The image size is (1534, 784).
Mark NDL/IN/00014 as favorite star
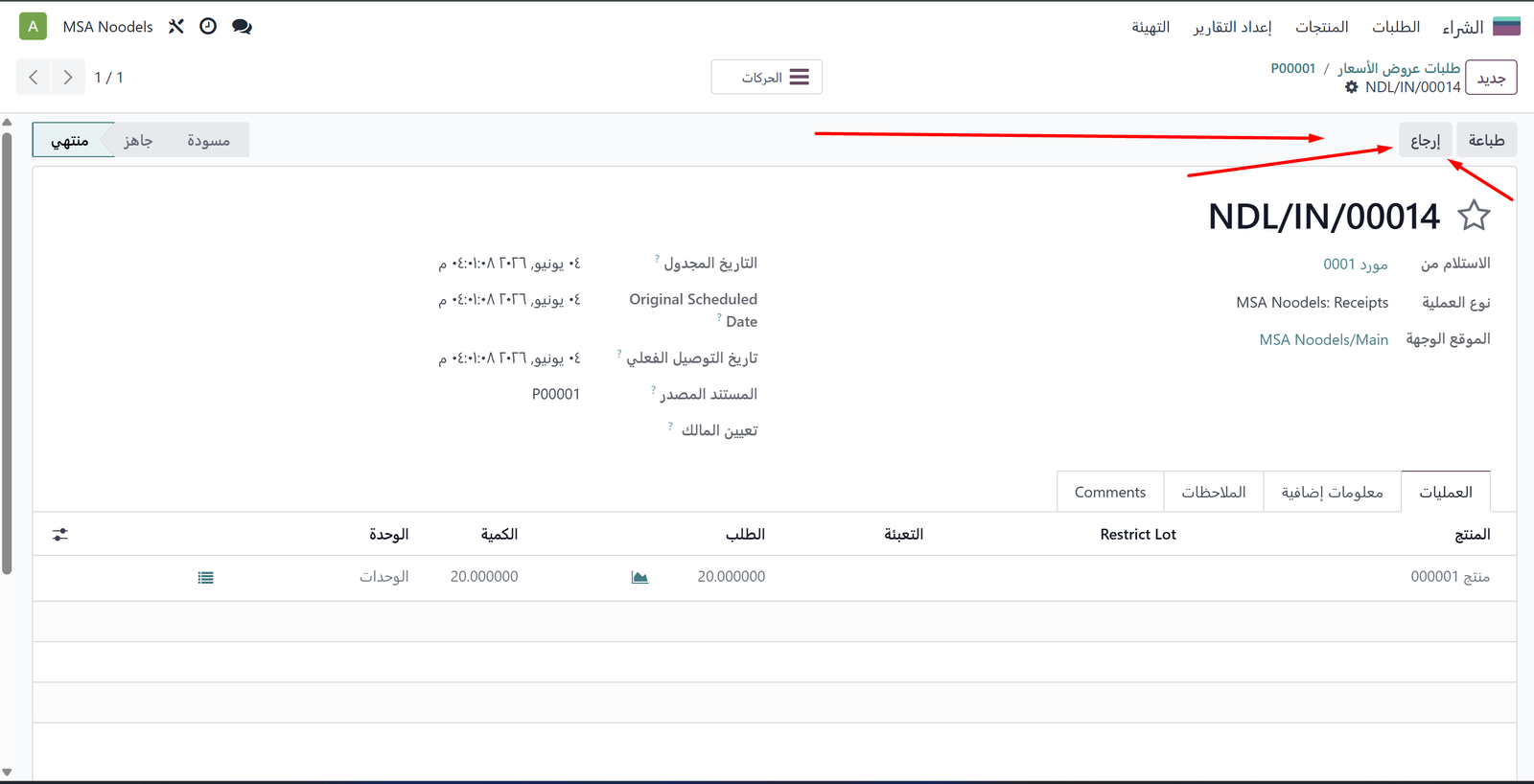point(1474,216)
